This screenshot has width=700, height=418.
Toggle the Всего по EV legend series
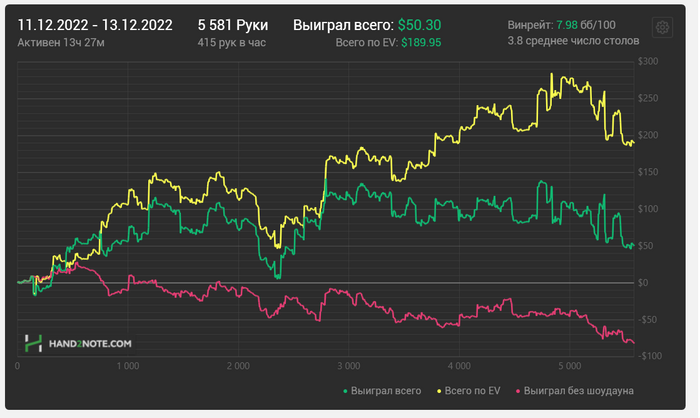click(468, 391)
